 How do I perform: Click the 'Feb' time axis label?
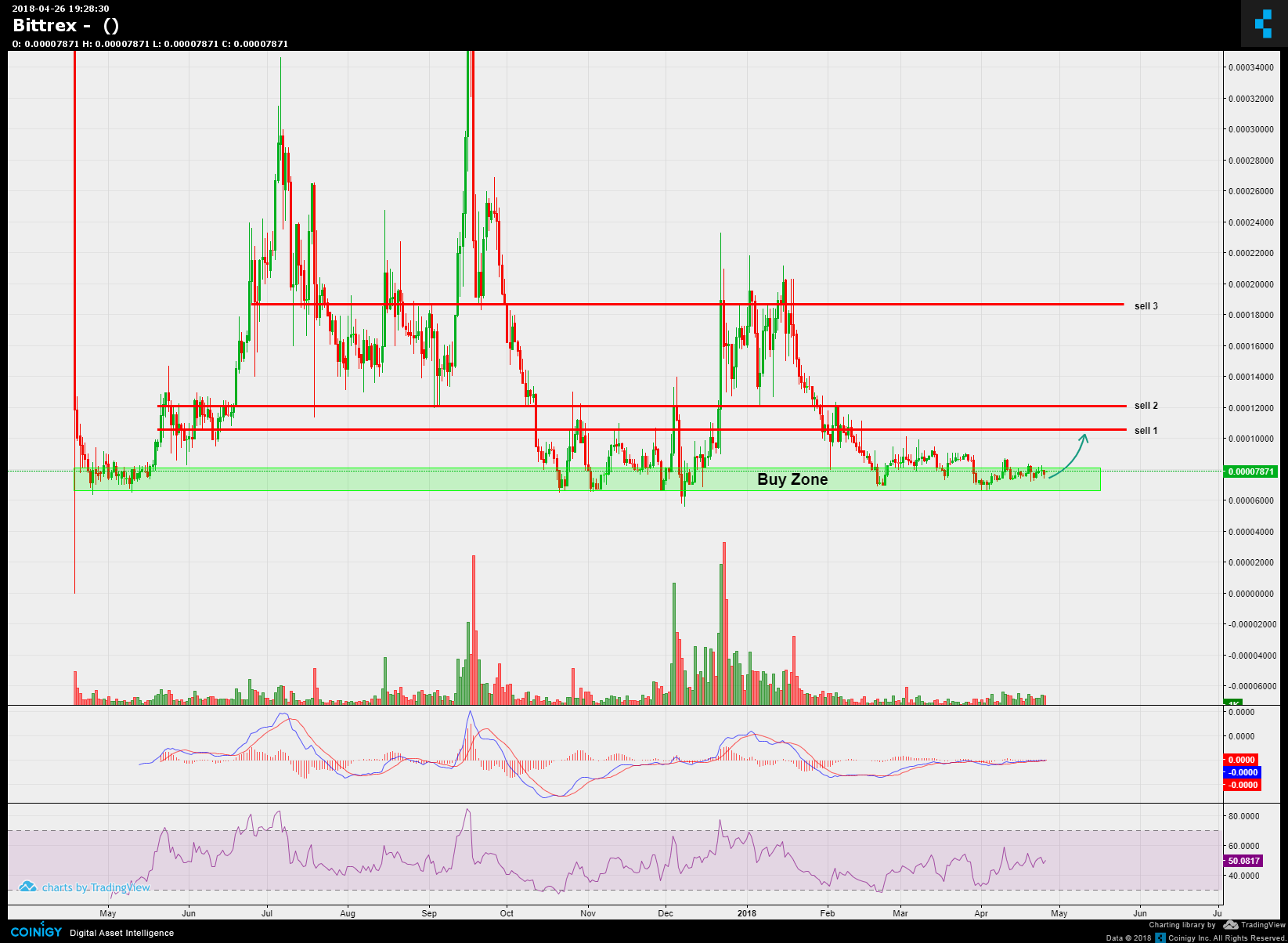pyautogui.click(x=828, y=913)
